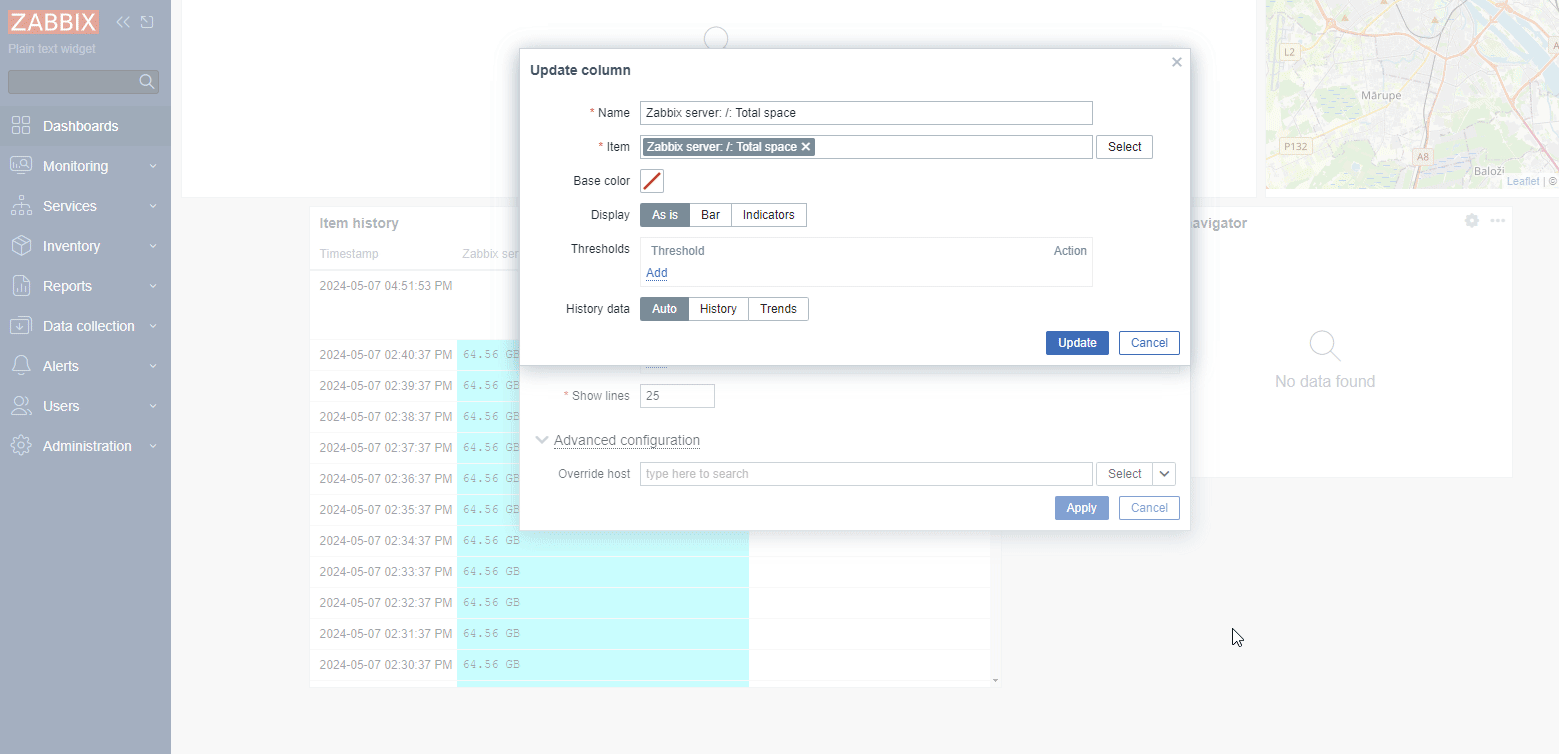This screenshot has width=1559, height=754.
Task: Click the Users people icon
Action: [x=21, y=406]
